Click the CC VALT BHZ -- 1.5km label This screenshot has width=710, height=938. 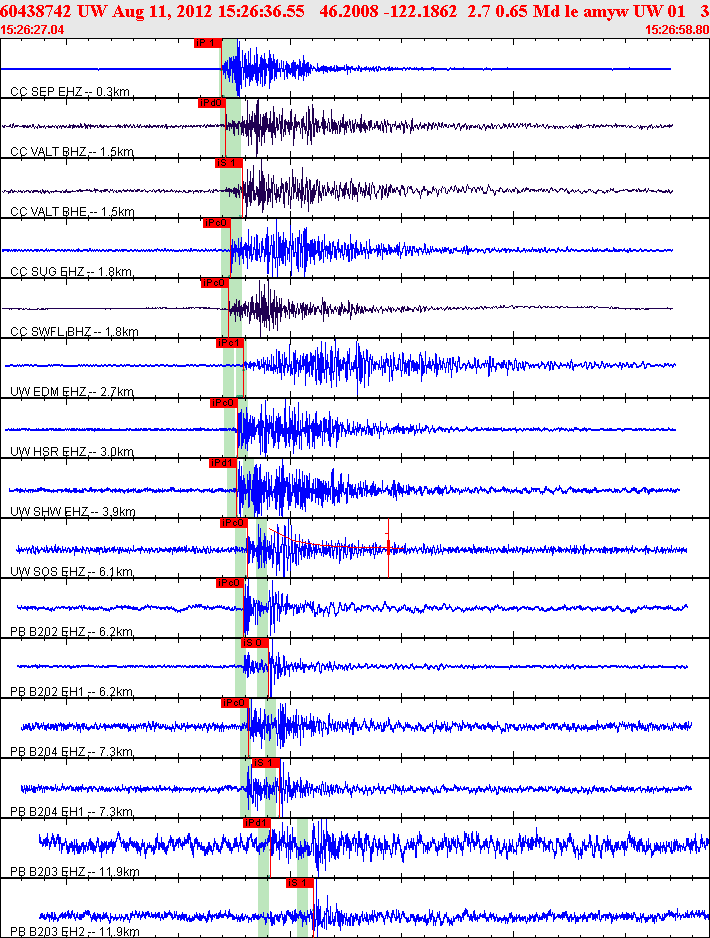click(x=72, y=151)
